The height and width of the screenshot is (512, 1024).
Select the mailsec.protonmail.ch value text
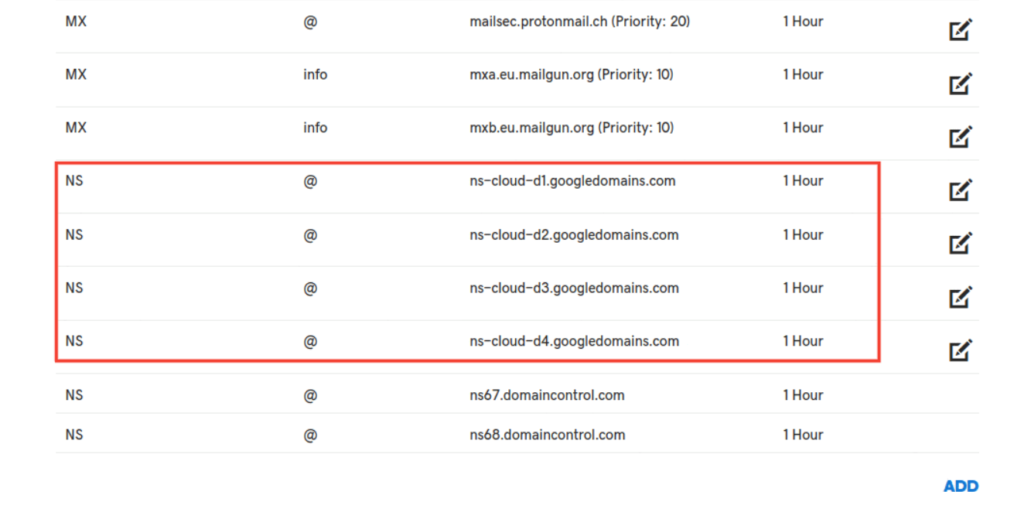click(579, 21)
